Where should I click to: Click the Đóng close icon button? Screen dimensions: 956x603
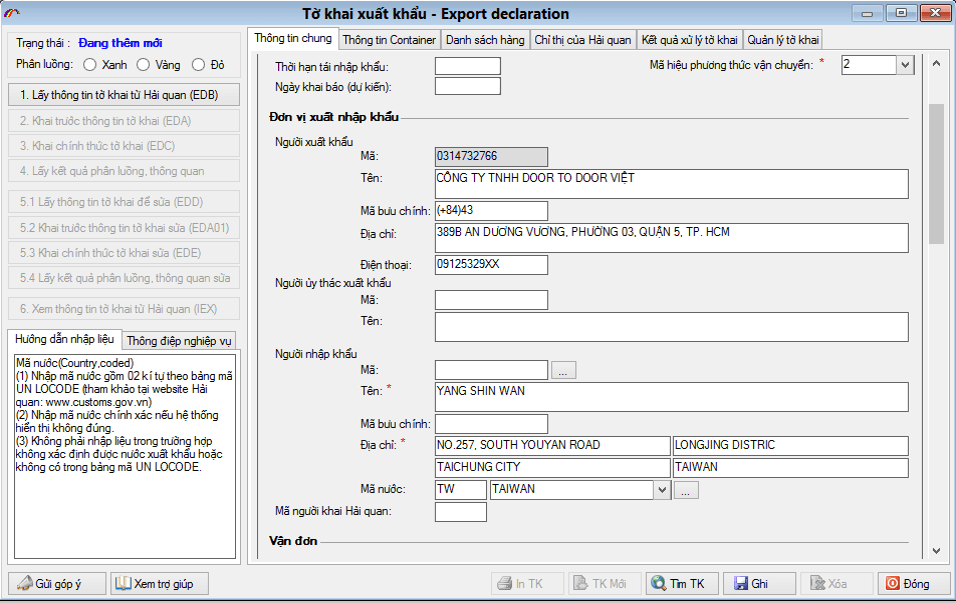[x=907, y=584]
